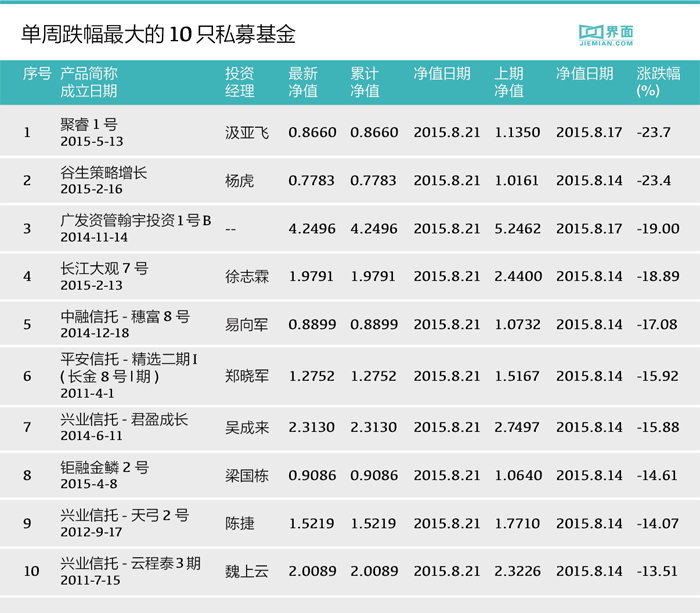Viewport: 700px width, 613px height.
Task: Click the decline value -14.61
Action: click(x=657, y=475)
